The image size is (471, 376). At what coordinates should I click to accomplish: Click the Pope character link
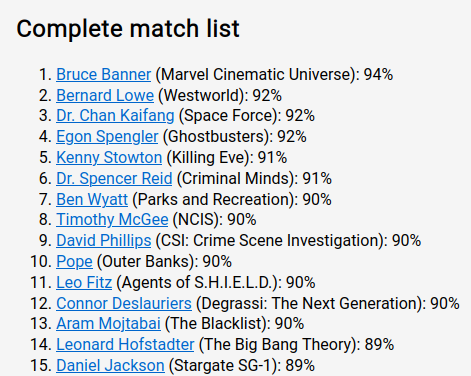coord(74,262)
